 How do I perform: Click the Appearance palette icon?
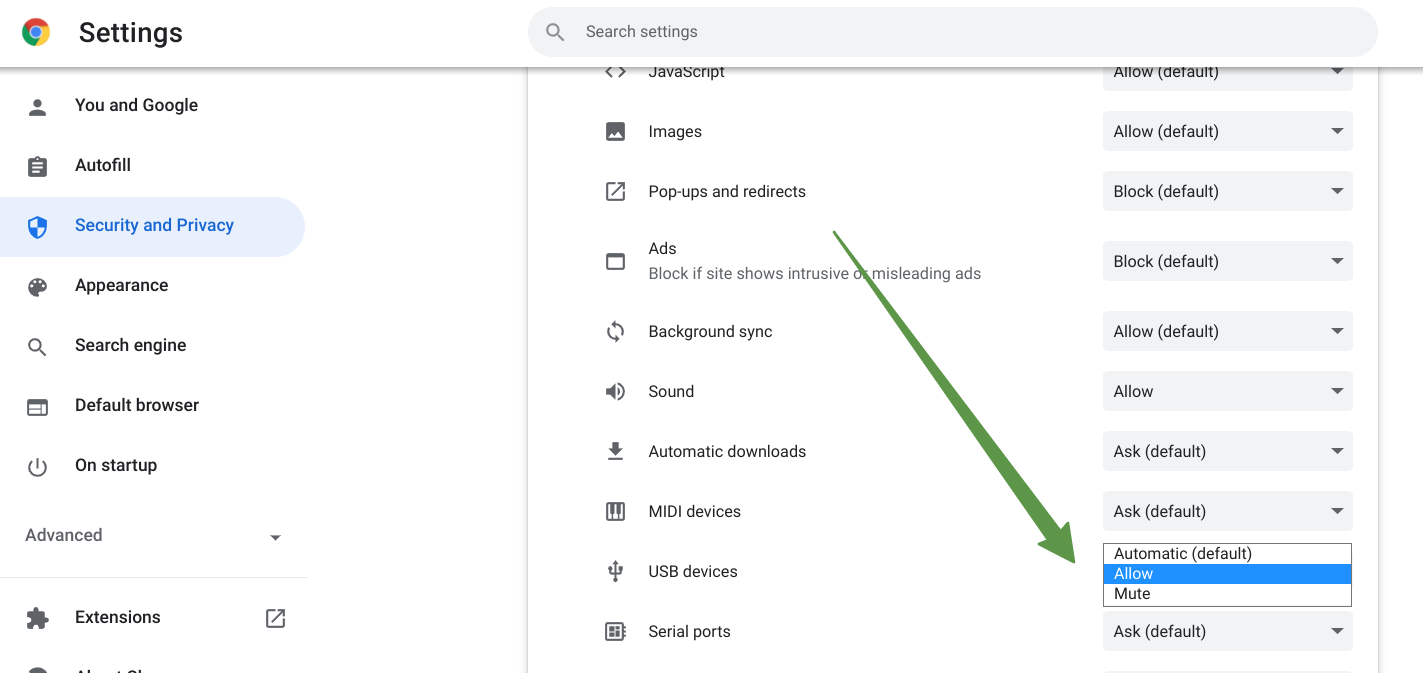[x=38, y=286]
